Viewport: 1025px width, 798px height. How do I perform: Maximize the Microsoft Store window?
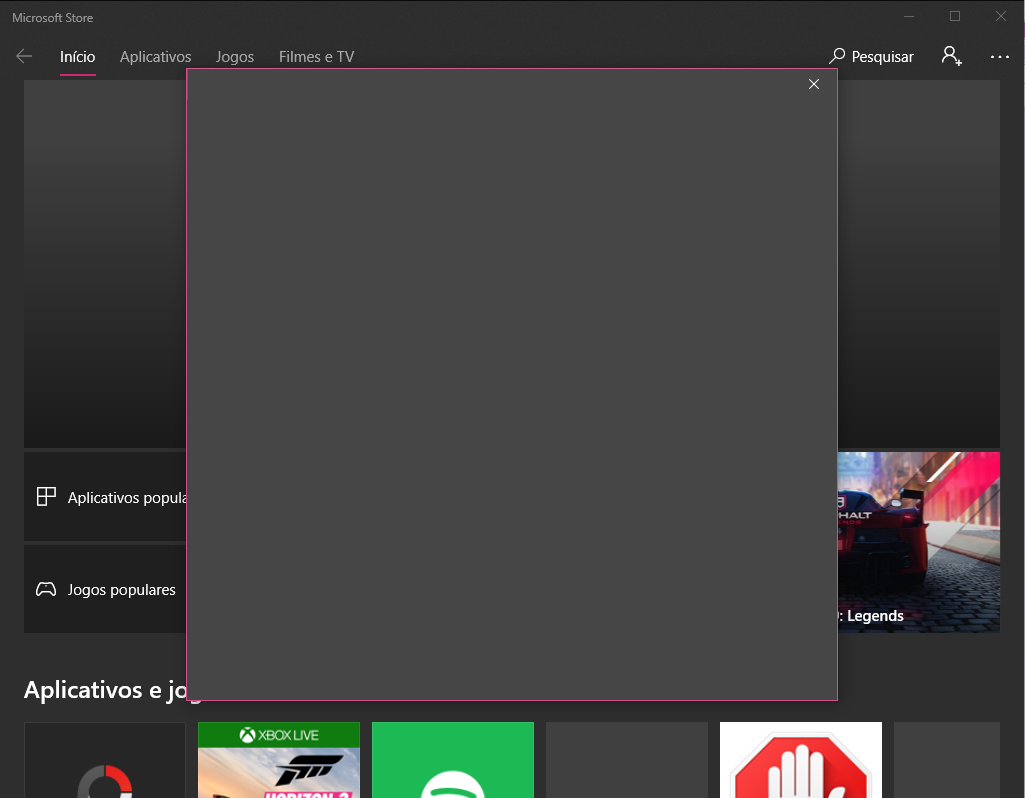point(955,16)
